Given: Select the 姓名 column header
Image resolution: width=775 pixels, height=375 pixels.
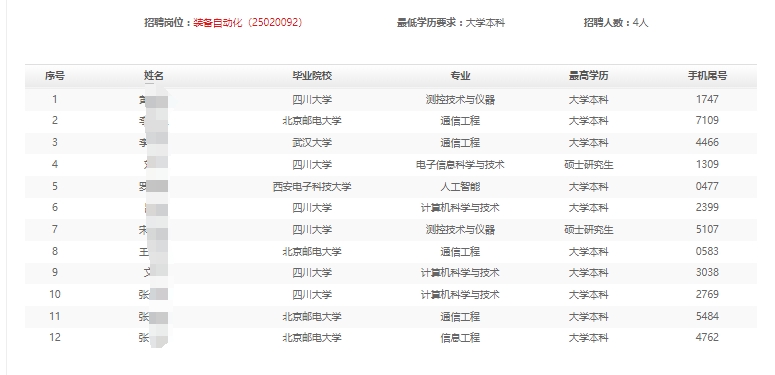Looking at the screenshot, I should (154, 76).
